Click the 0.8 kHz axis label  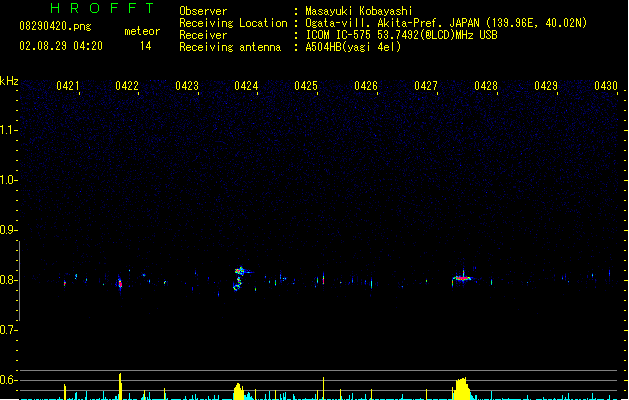click(x=8, y=280)
